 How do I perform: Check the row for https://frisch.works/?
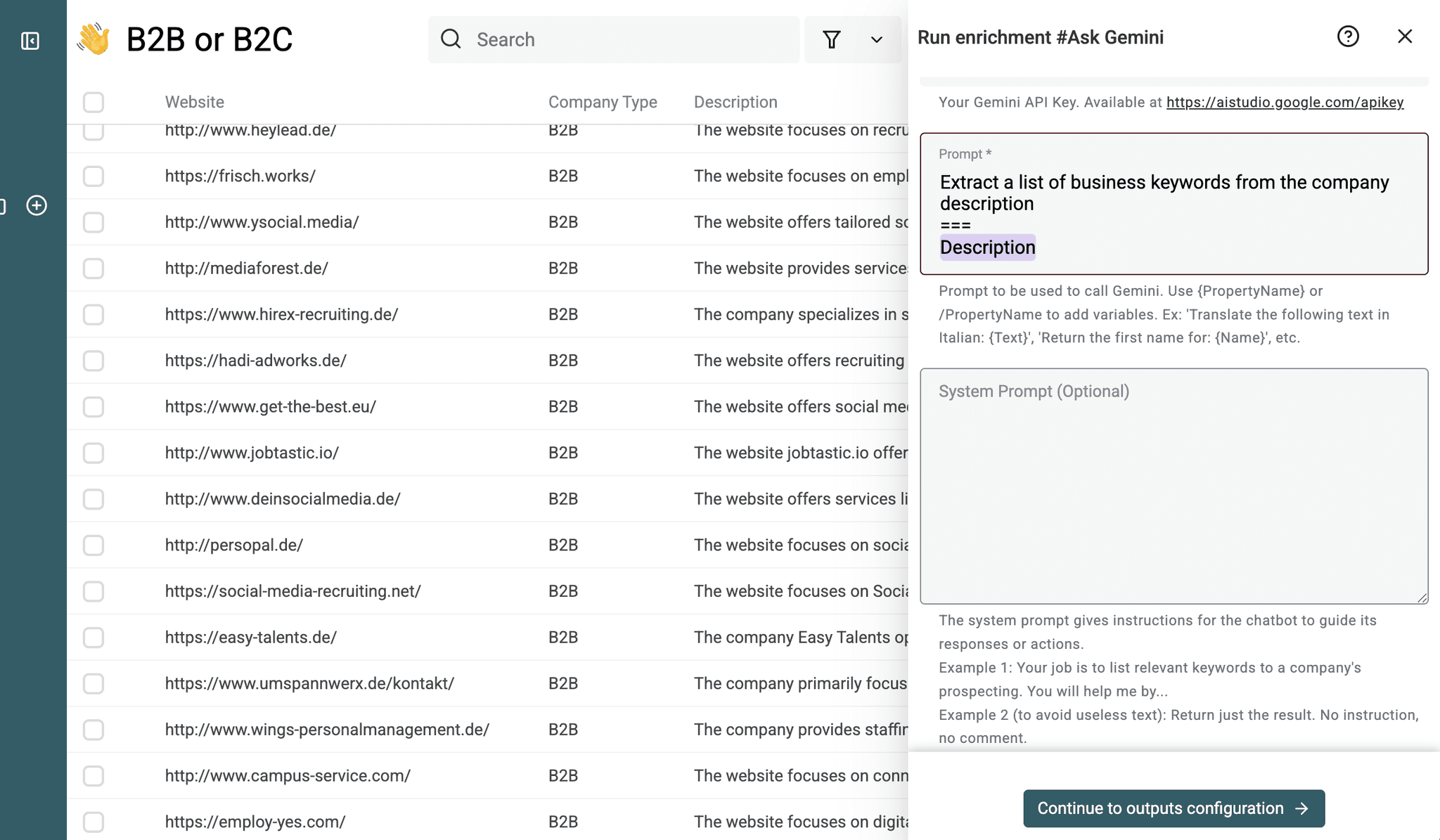(94, 176)
